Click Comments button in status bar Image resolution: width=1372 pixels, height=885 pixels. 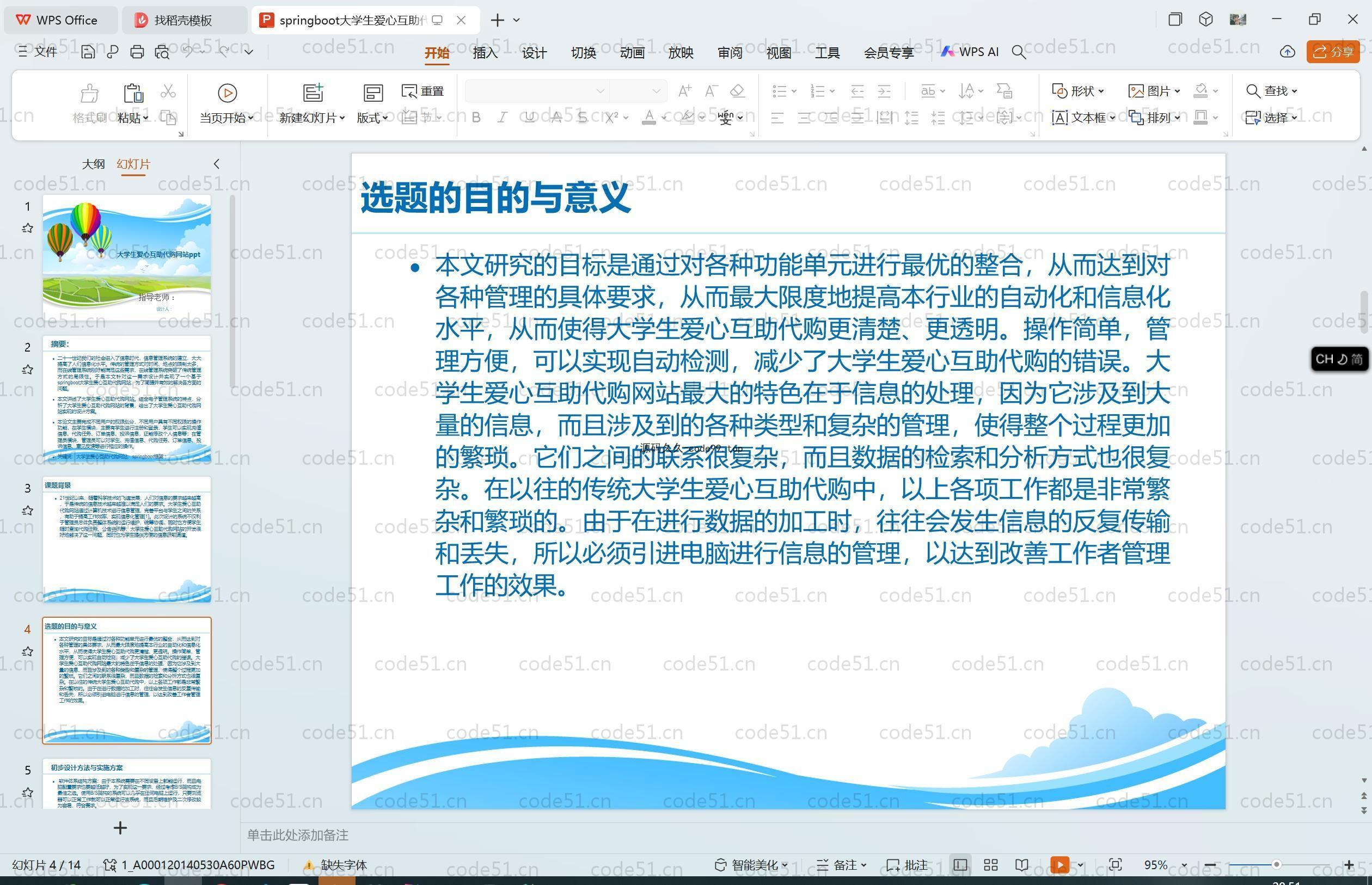click(907, 865)
